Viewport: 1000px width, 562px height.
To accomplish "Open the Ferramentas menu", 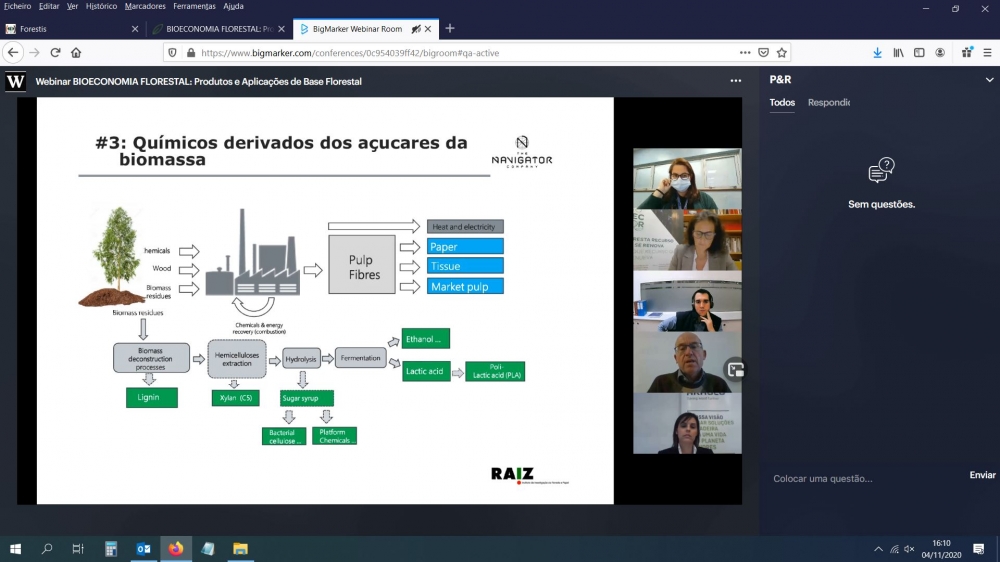I will [x=194, y=6].
